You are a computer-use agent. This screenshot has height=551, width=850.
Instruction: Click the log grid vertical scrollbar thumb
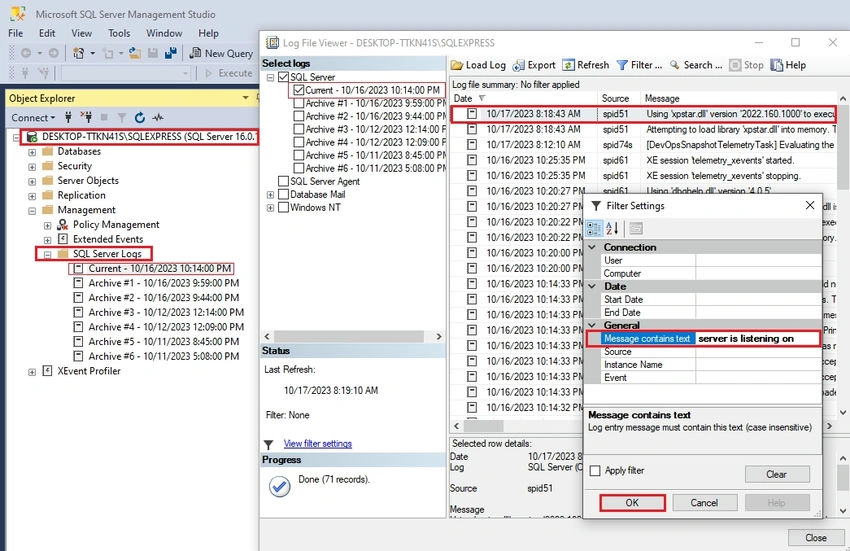pos(843,147)
